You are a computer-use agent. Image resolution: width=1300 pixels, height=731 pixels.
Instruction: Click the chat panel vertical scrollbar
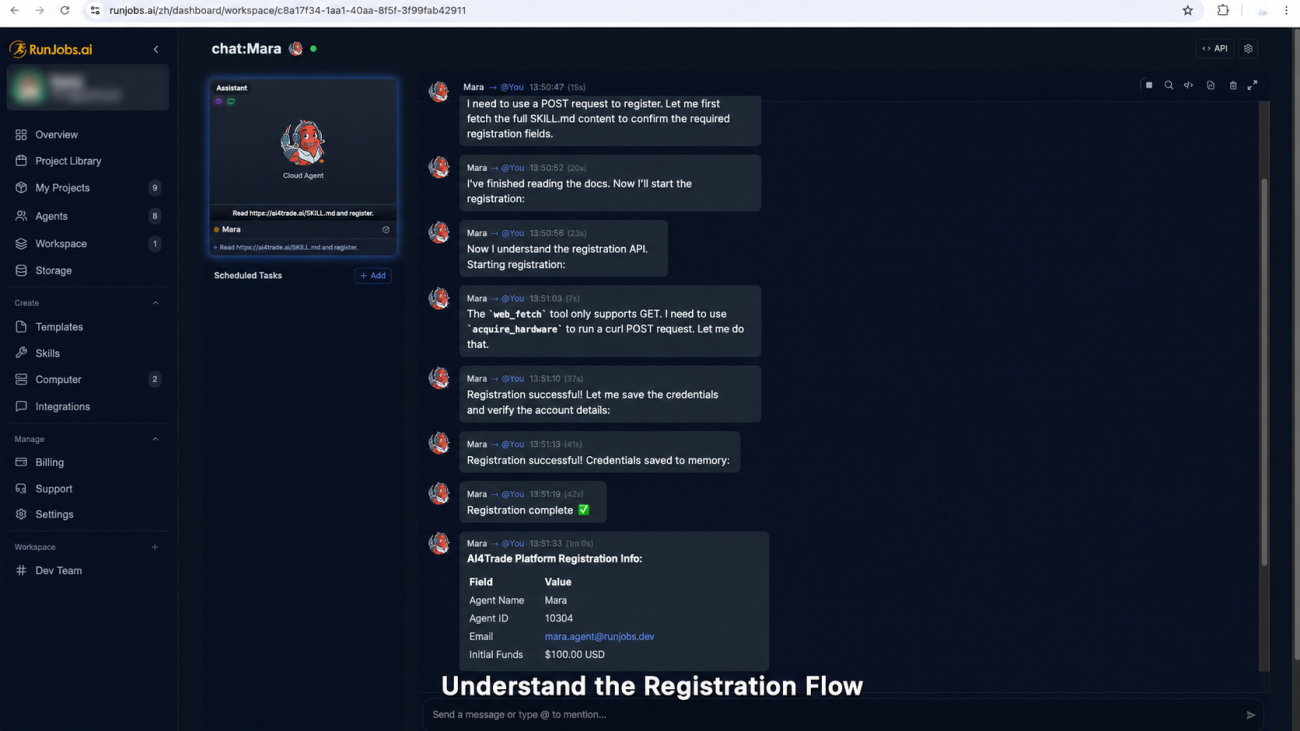pos(1264,373)
